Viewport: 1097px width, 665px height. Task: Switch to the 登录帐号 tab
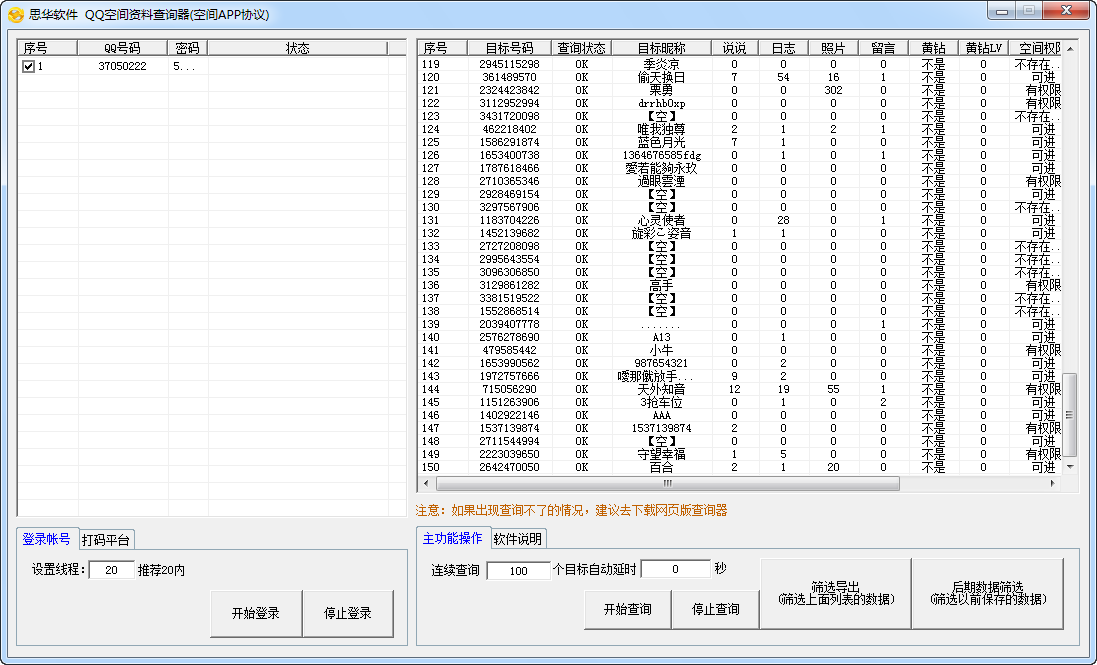pyautogui.click(x=46, y=539)
